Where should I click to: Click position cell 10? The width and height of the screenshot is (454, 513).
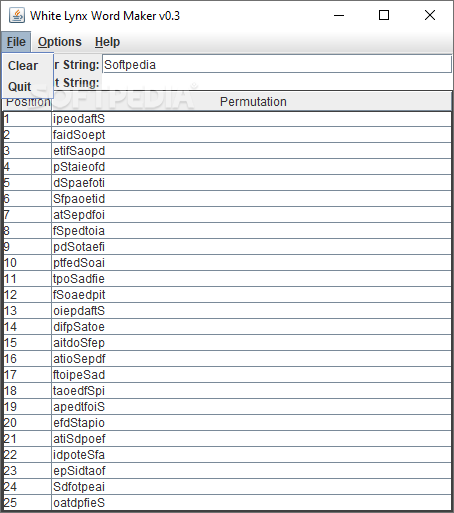click(27, 263)
